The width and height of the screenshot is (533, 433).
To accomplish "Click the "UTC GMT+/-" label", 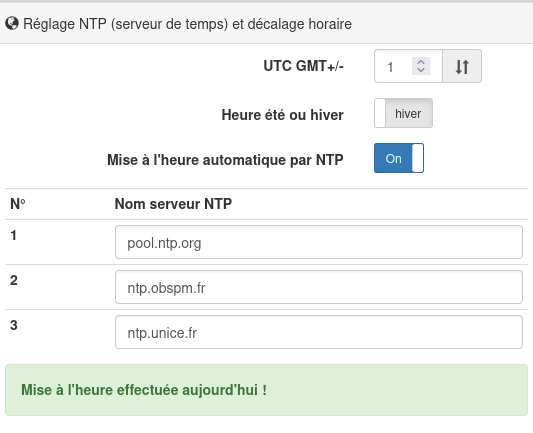I will point(303,66).
